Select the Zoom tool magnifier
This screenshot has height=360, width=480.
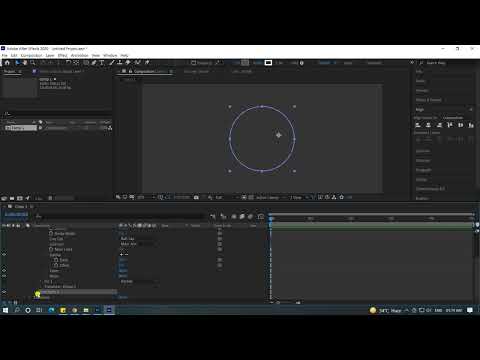tap(33, 63)
